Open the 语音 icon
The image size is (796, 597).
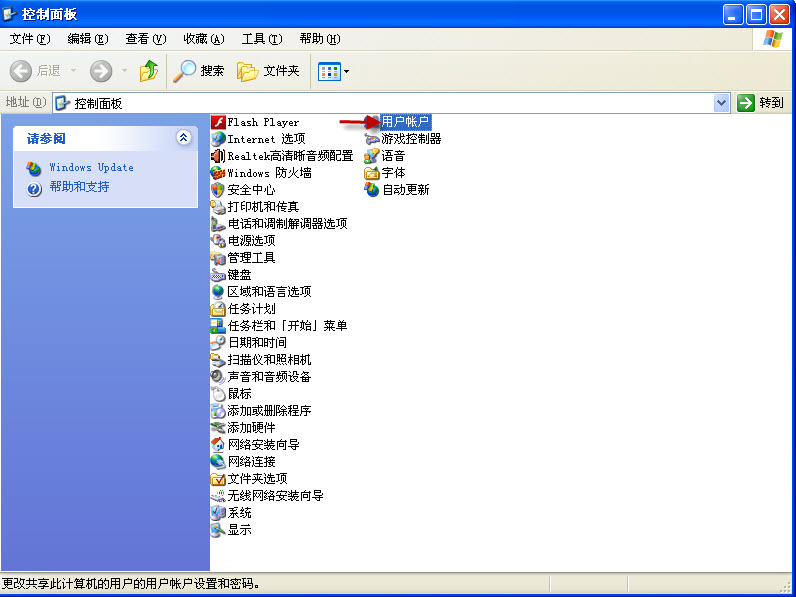[372, 156]
